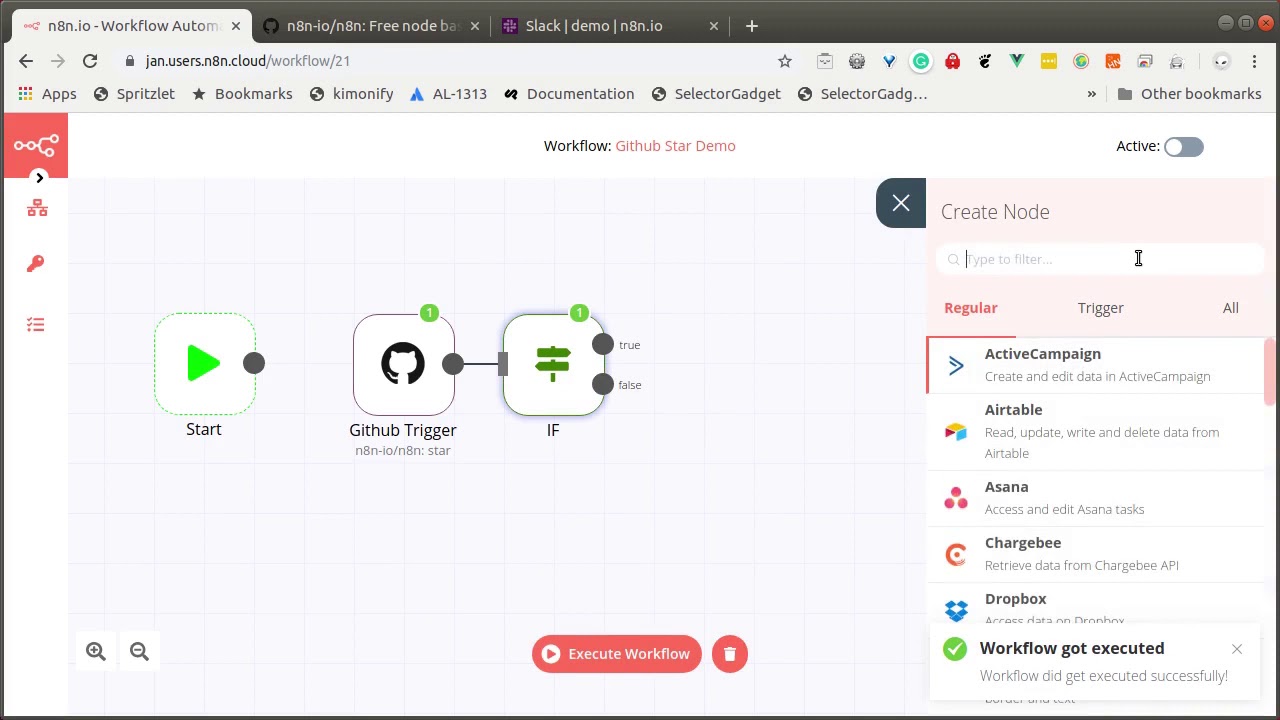Switch to the Trigger nodes tab

click(1101, 308)
